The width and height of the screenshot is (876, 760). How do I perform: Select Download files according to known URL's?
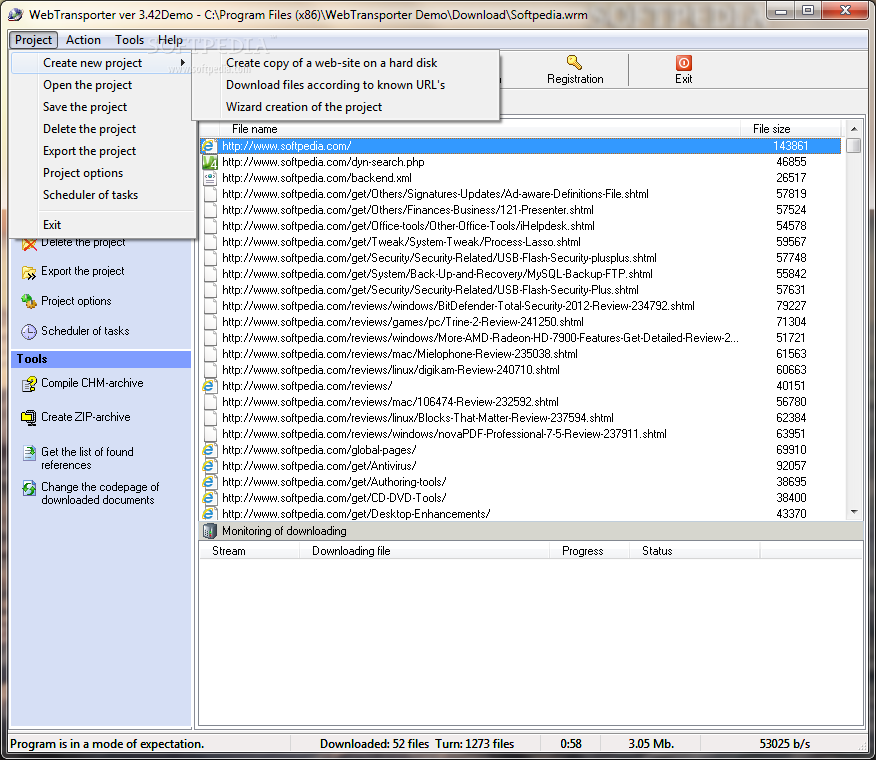345,85
